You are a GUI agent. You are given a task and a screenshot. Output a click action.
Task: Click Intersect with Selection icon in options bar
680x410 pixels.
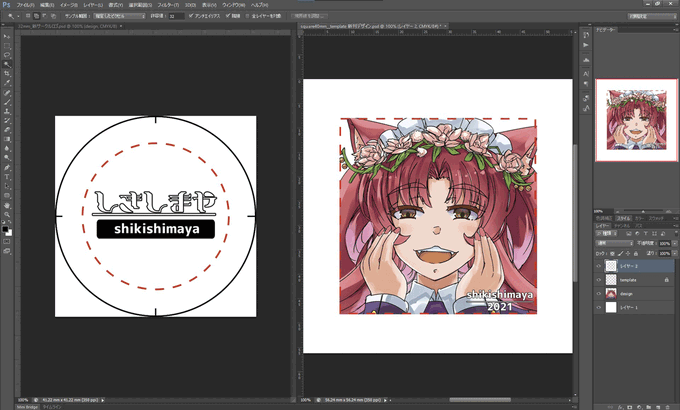(x=53, y=16)
